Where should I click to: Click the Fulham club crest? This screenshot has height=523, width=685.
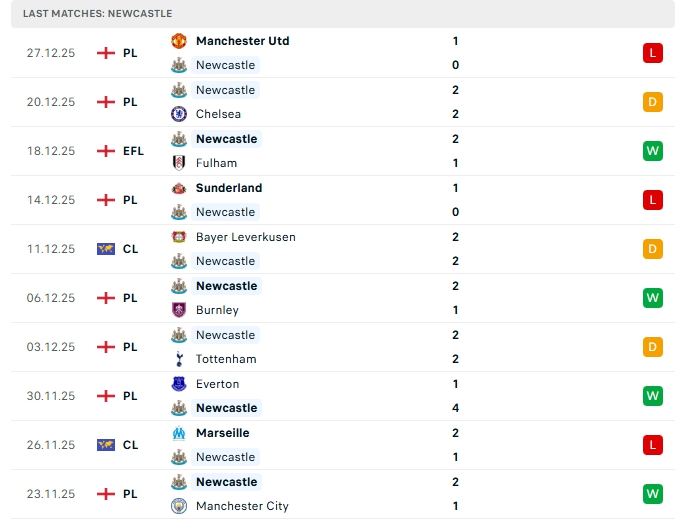pyautogui.click(x=179, y=163)
